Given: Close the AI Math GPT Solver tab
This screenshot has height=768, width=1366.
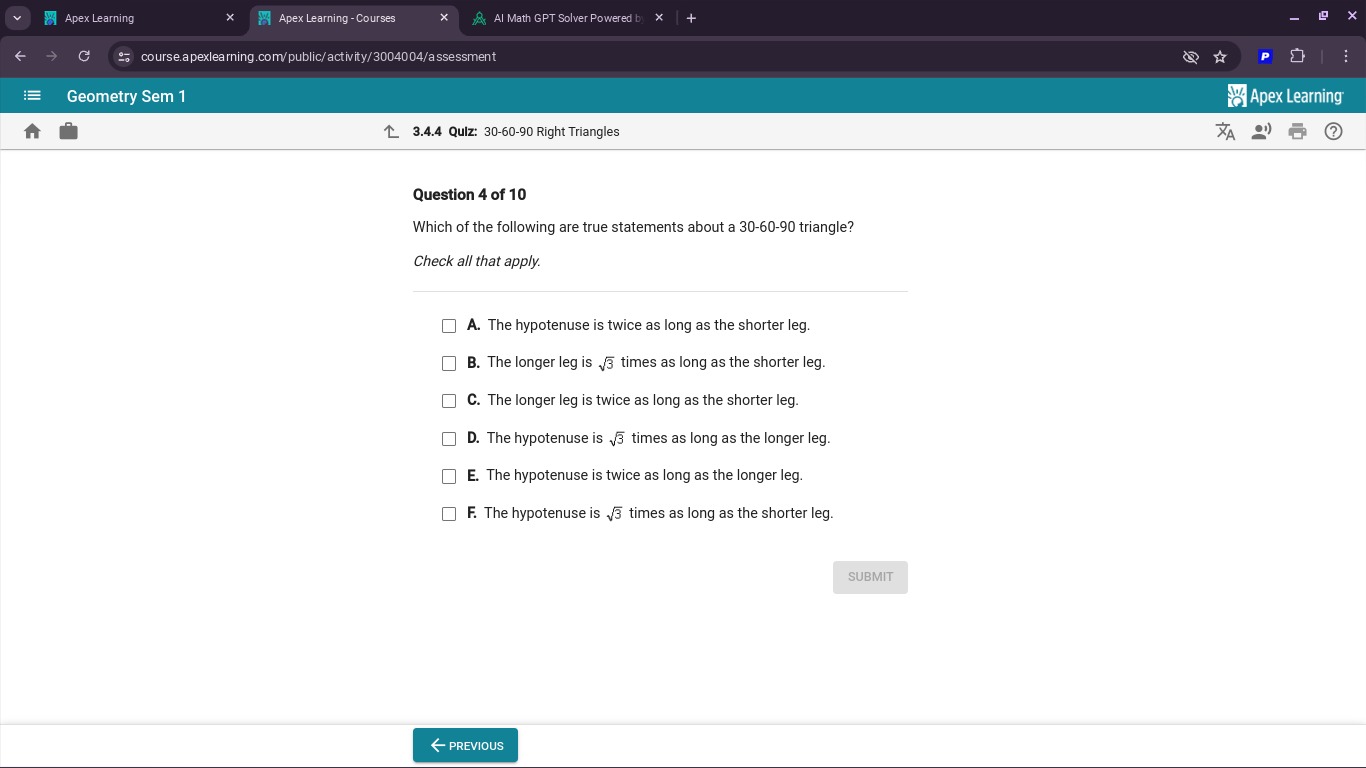Looking at the screenshot, I should (658, 18).
